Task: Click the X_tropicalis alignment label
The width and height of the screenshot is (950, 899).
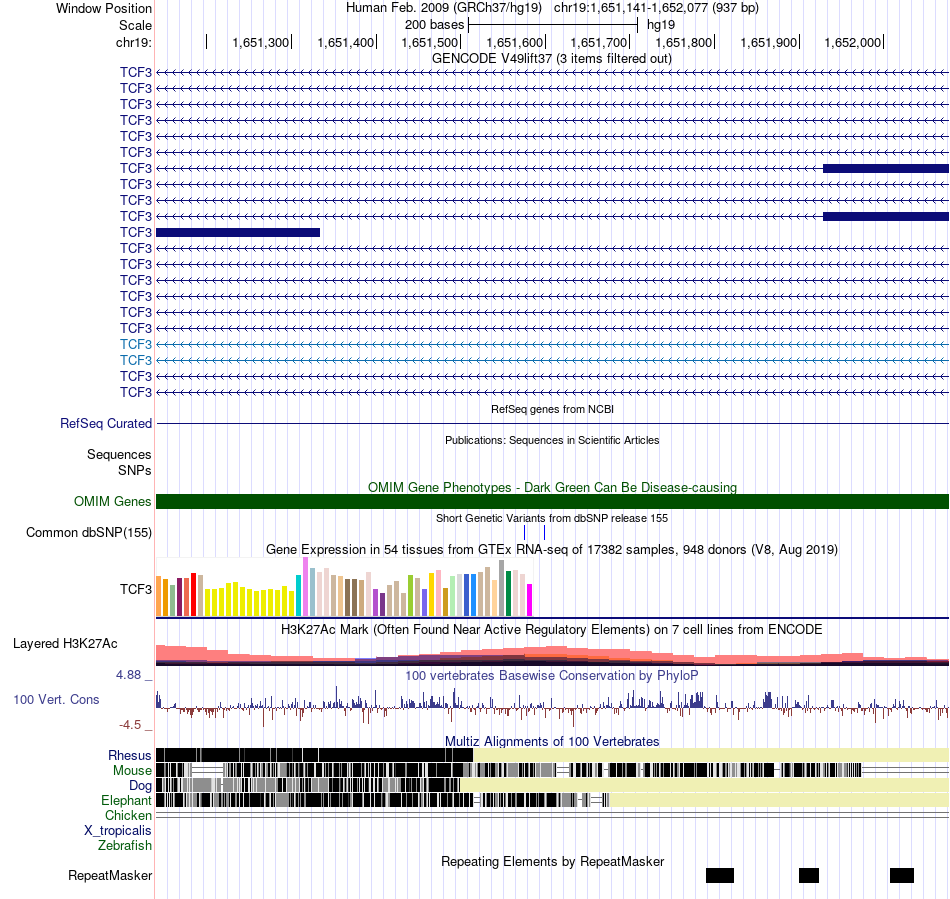Action: [x=118, y=831]
